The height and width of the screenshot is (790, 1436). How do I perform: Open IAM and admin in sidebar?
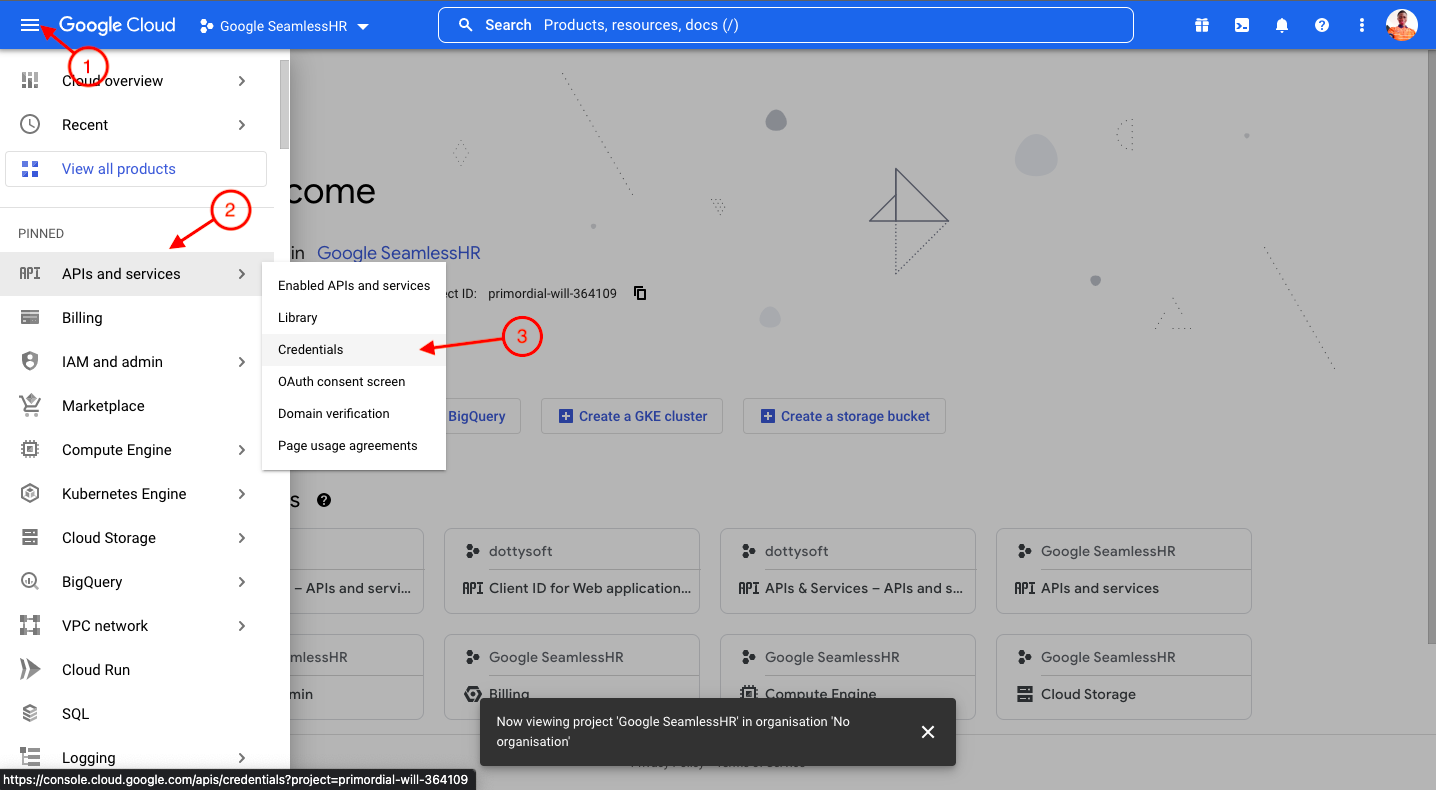coord(137,362)
